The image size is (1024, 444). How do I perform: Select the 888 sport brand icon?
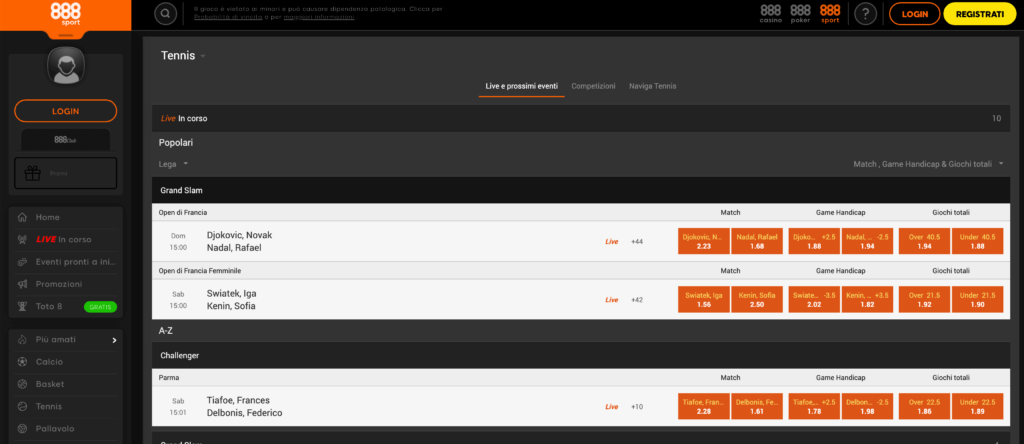point(830,13)
